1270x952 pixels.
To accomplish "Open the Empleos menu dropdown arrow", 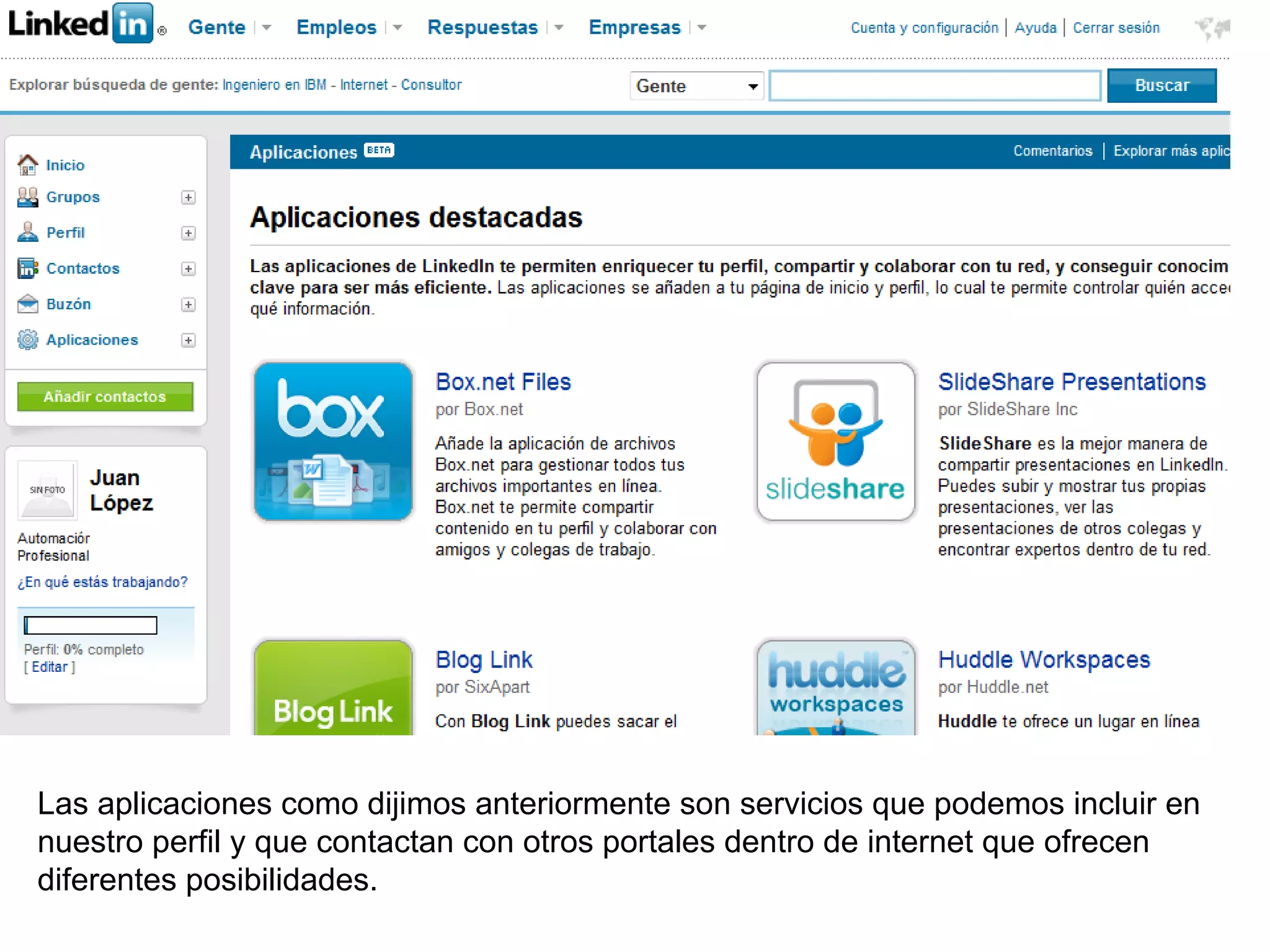I will [397, 28].
